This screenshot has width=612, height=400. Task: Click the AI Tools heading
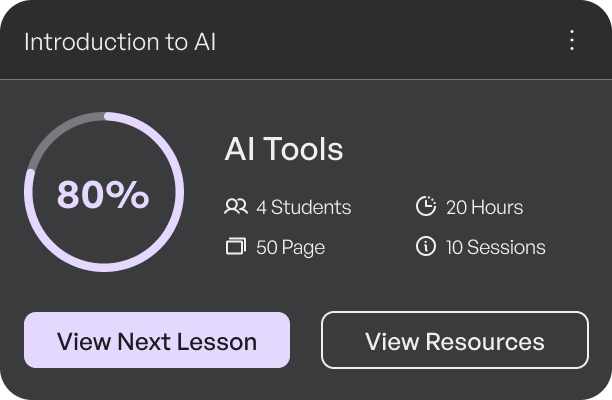point(284,149)
